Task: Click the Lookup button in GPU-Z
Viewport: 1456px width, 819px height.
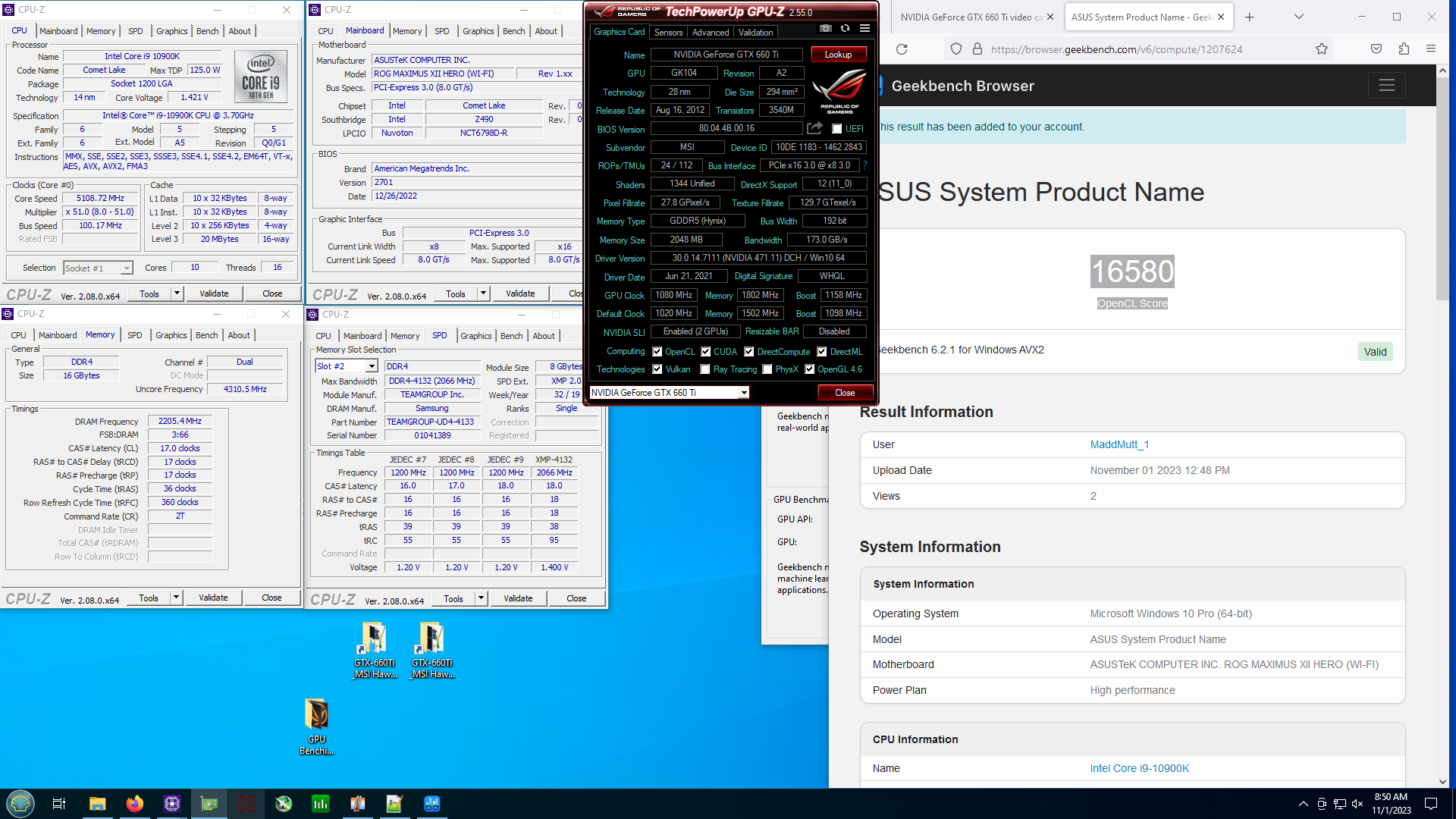Action: (838, 55)
